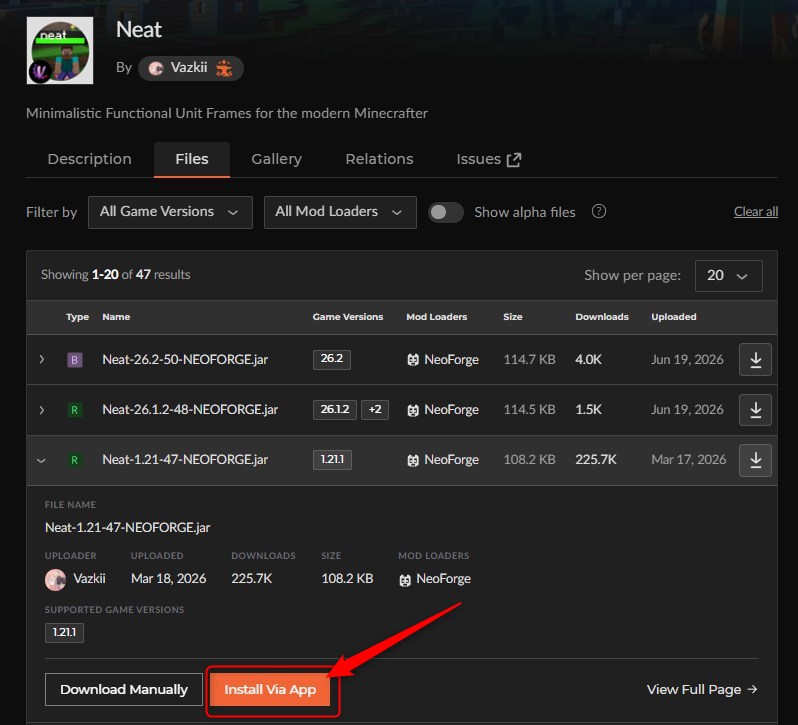Open the Gallery tab
798x725 pixels.
coord(276,159)
